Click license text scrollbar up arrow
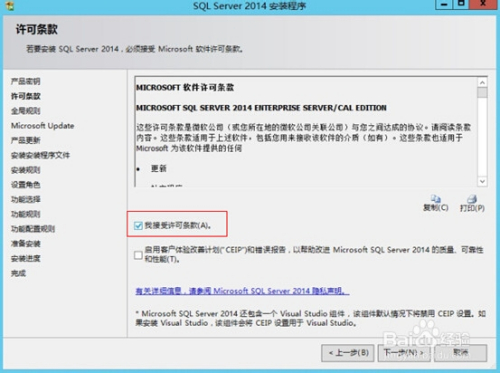 coord(482,82)
